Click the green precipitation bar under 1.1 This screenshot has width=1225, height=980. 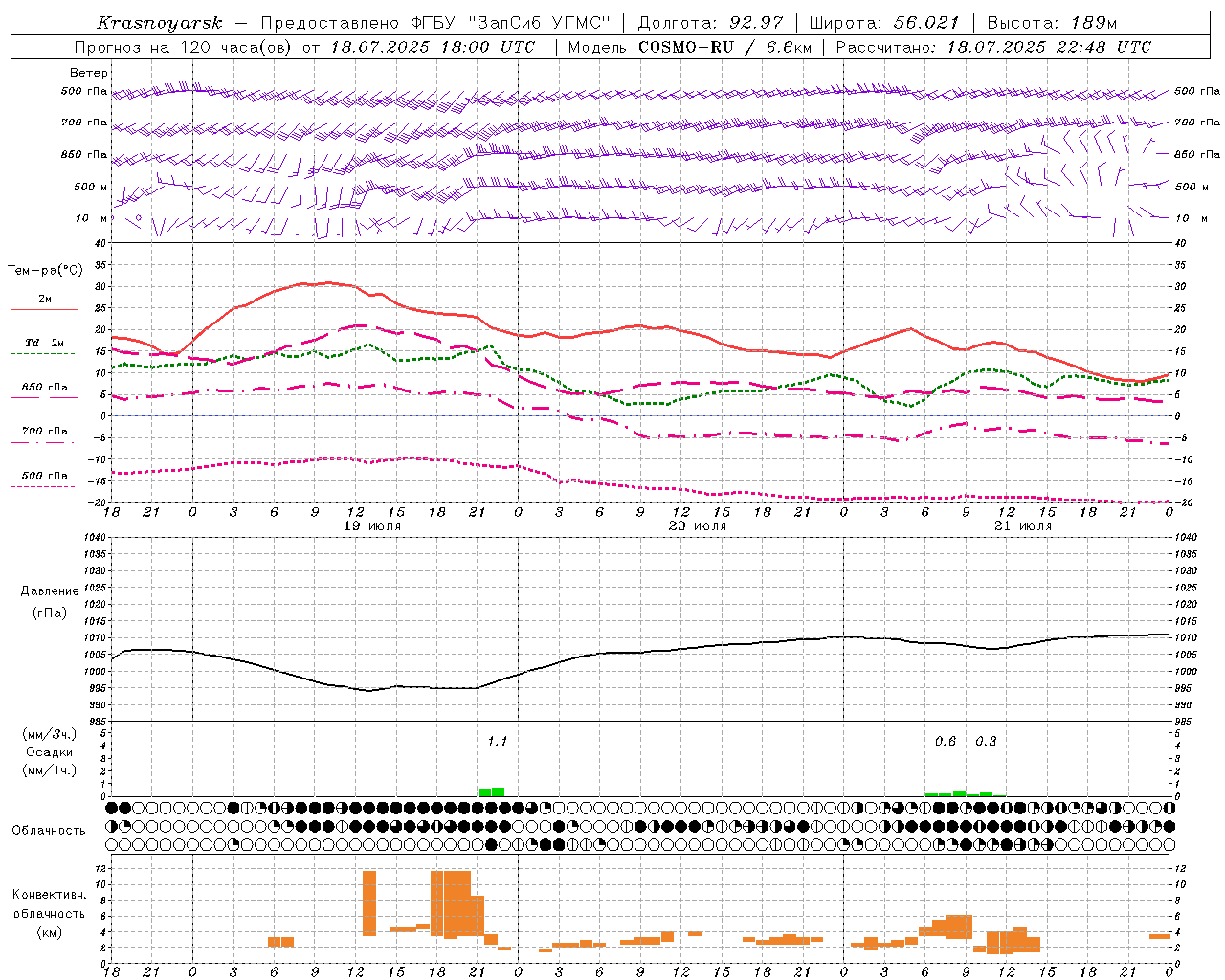(491, 791)
